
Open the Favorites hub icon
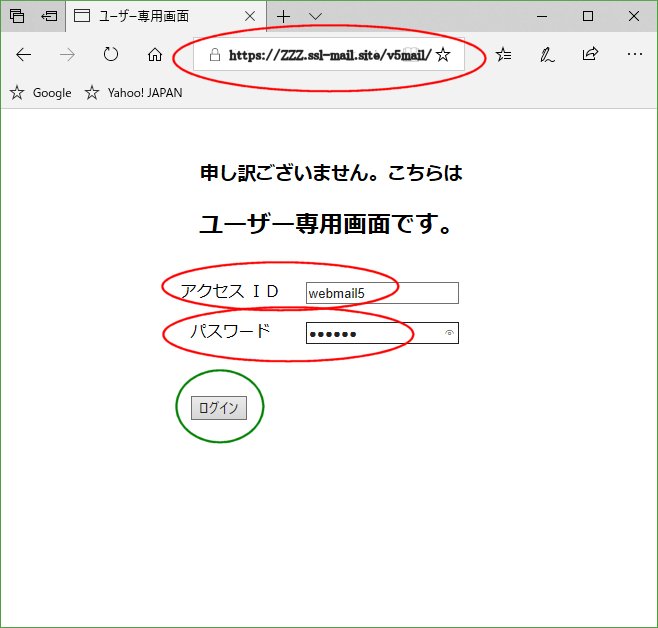(503, 55)
